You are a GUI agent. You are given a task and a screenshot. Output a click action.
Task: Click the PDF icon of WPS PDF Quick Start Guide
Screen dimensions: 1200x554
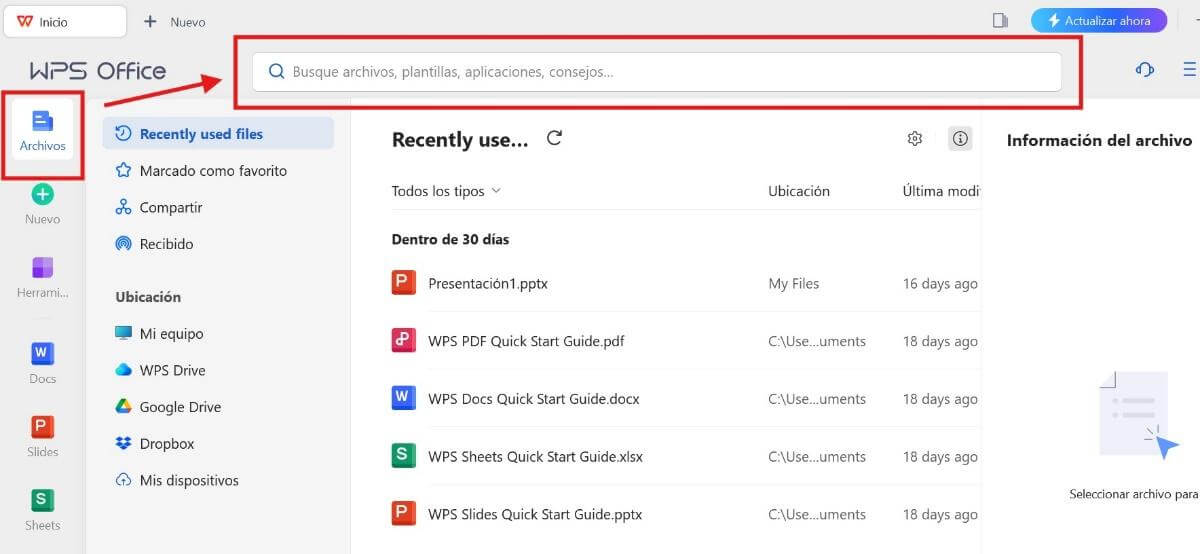tap(403, 341)
